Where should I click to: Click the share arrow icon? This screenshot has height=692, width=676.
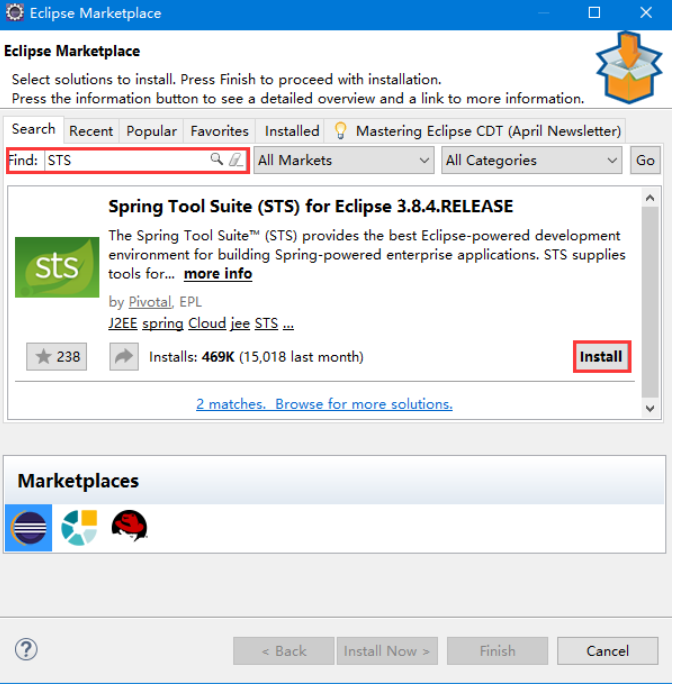click(x=124, y=358)
